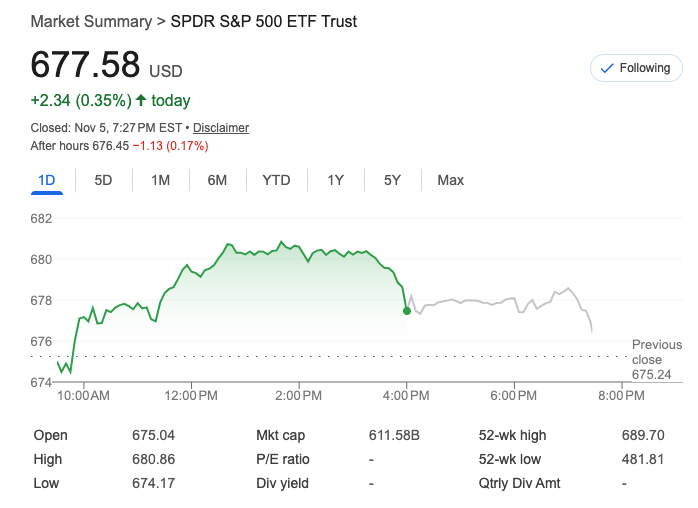Click the green dot marker on chart

click(x=407, y=311)
